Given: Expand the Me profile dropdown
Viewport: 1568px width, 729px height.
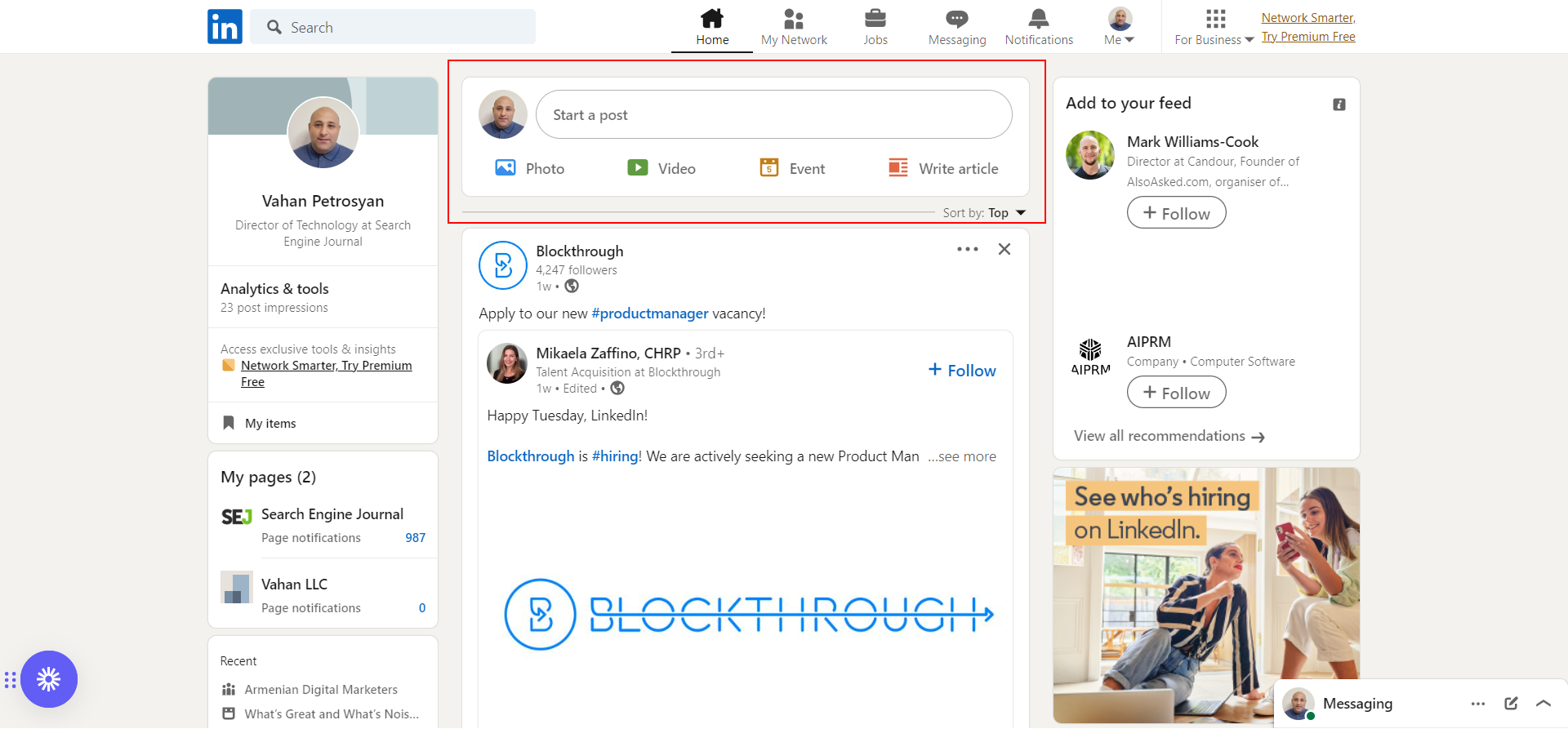Looking at the screenshot, I should point(1120,27).
